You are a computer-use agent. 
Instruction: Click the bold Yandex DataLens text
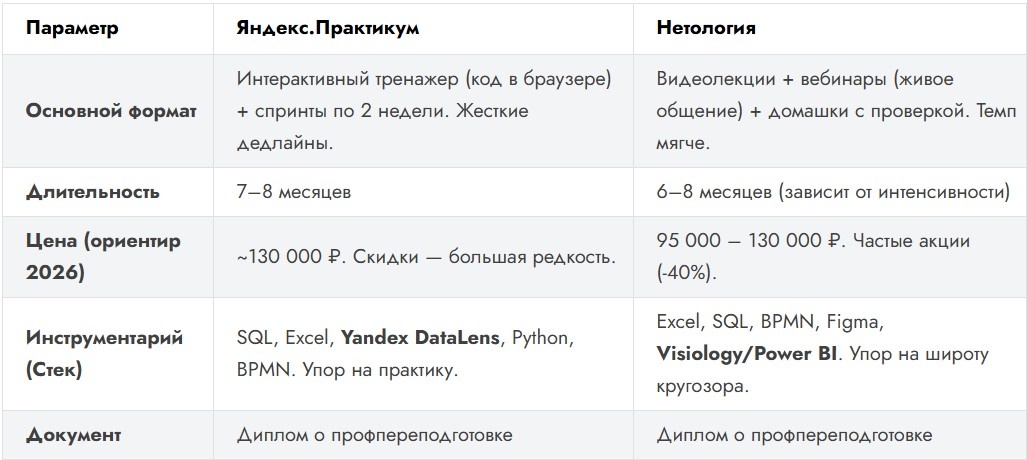420,339
